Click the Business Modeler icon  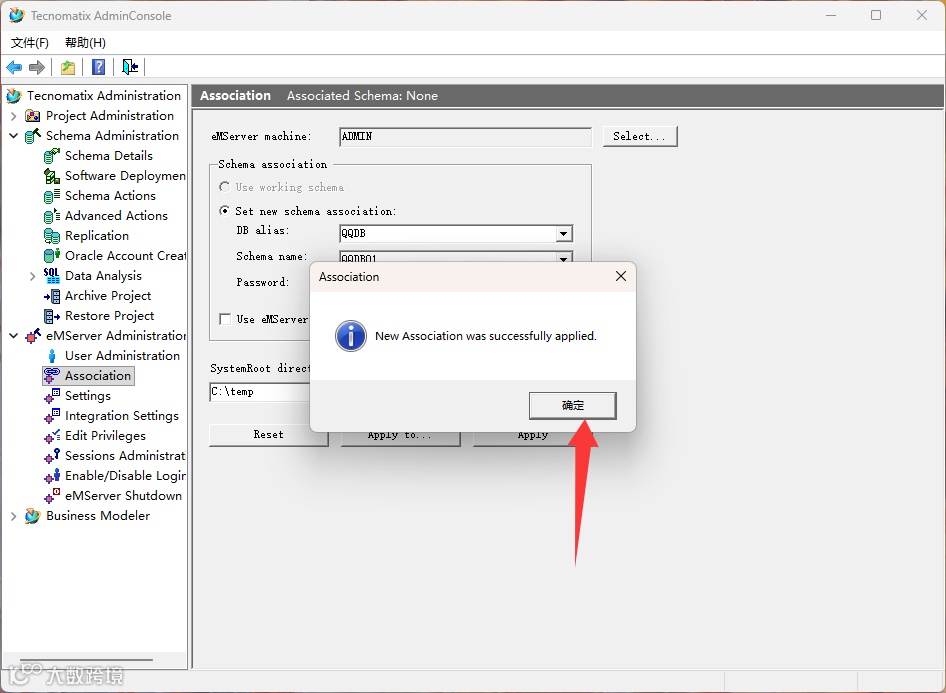(x=33, y=516)
